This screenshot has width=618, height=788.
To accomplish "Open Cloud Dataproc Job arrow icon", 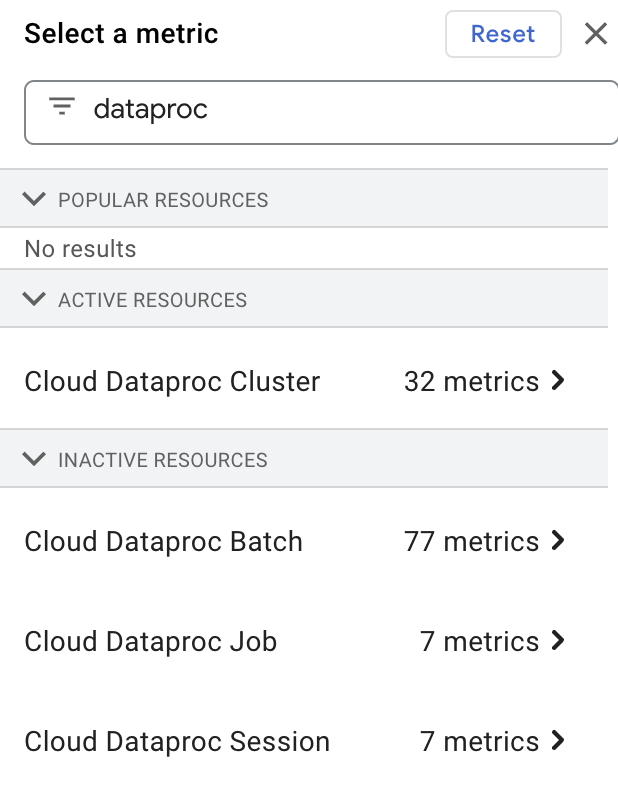I will pyautogui.click(x=559, y=641).
